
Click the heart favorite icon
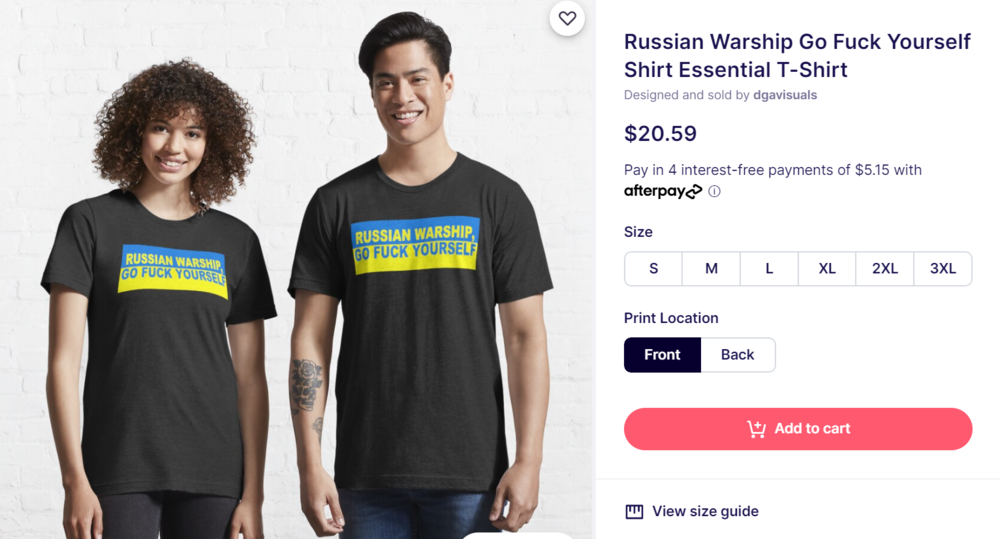pos(567,18)
